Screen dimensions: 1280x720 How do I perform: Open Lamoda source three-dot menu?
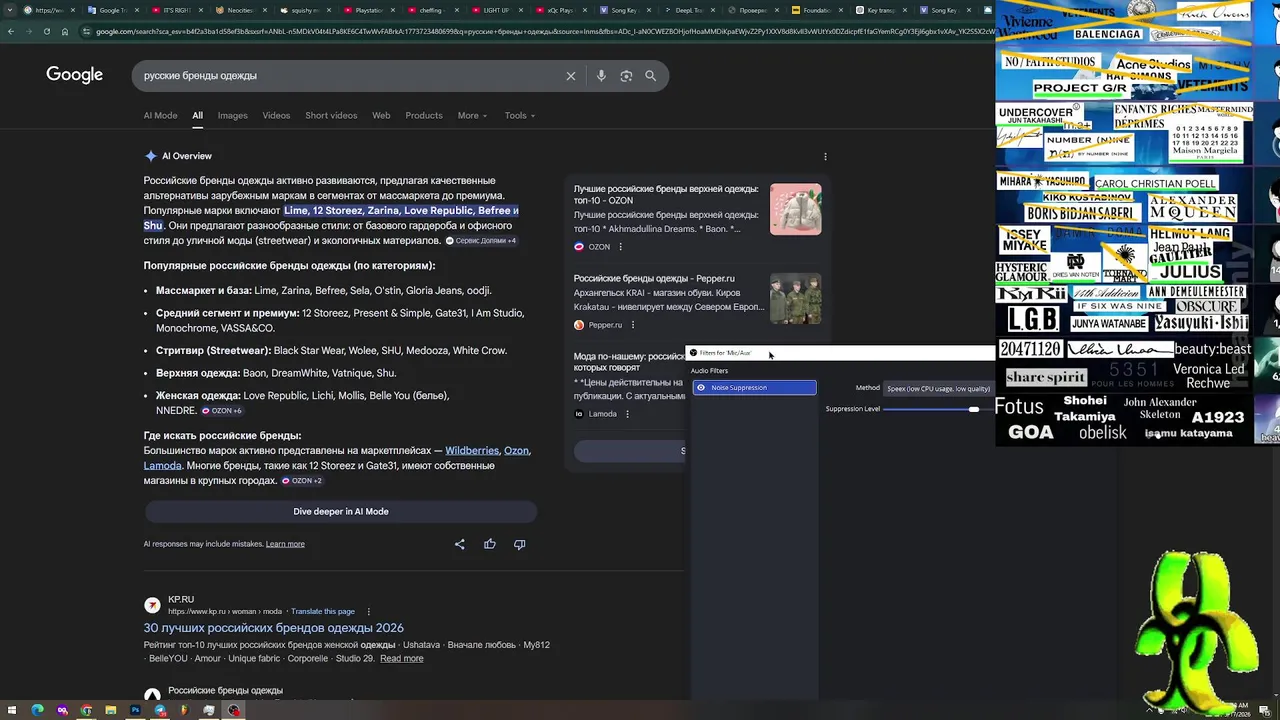tap(627, 414)
